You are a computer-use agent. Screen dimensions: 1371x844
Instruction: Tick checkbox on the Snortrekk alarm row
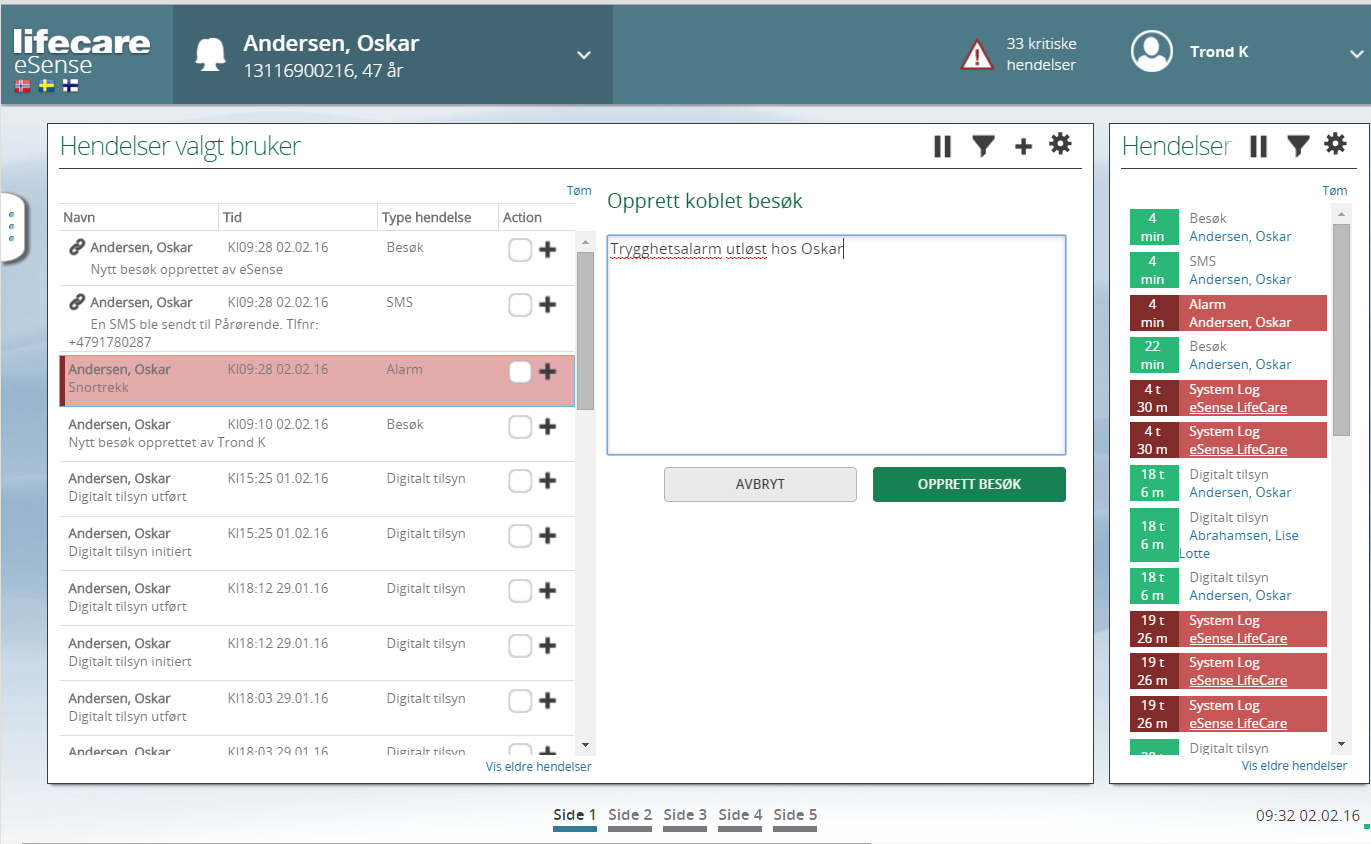(520, 372)
